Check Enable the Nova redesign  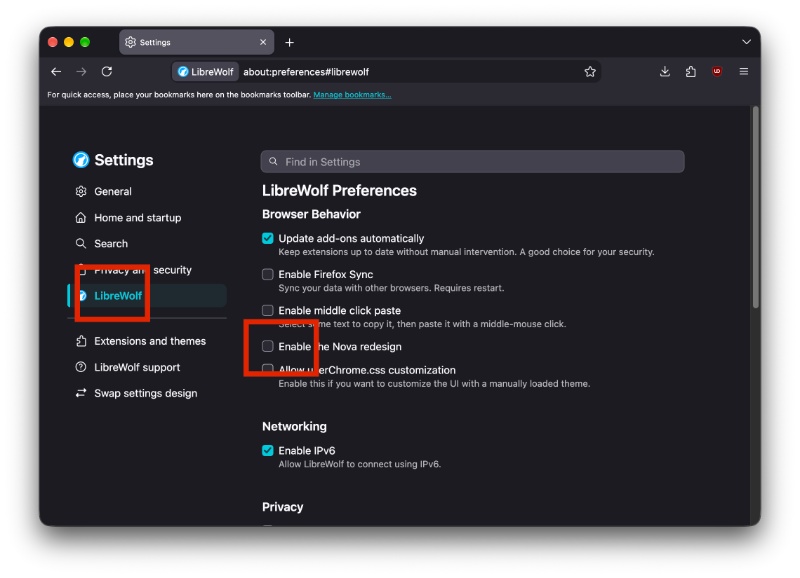(x=267, y=346)
